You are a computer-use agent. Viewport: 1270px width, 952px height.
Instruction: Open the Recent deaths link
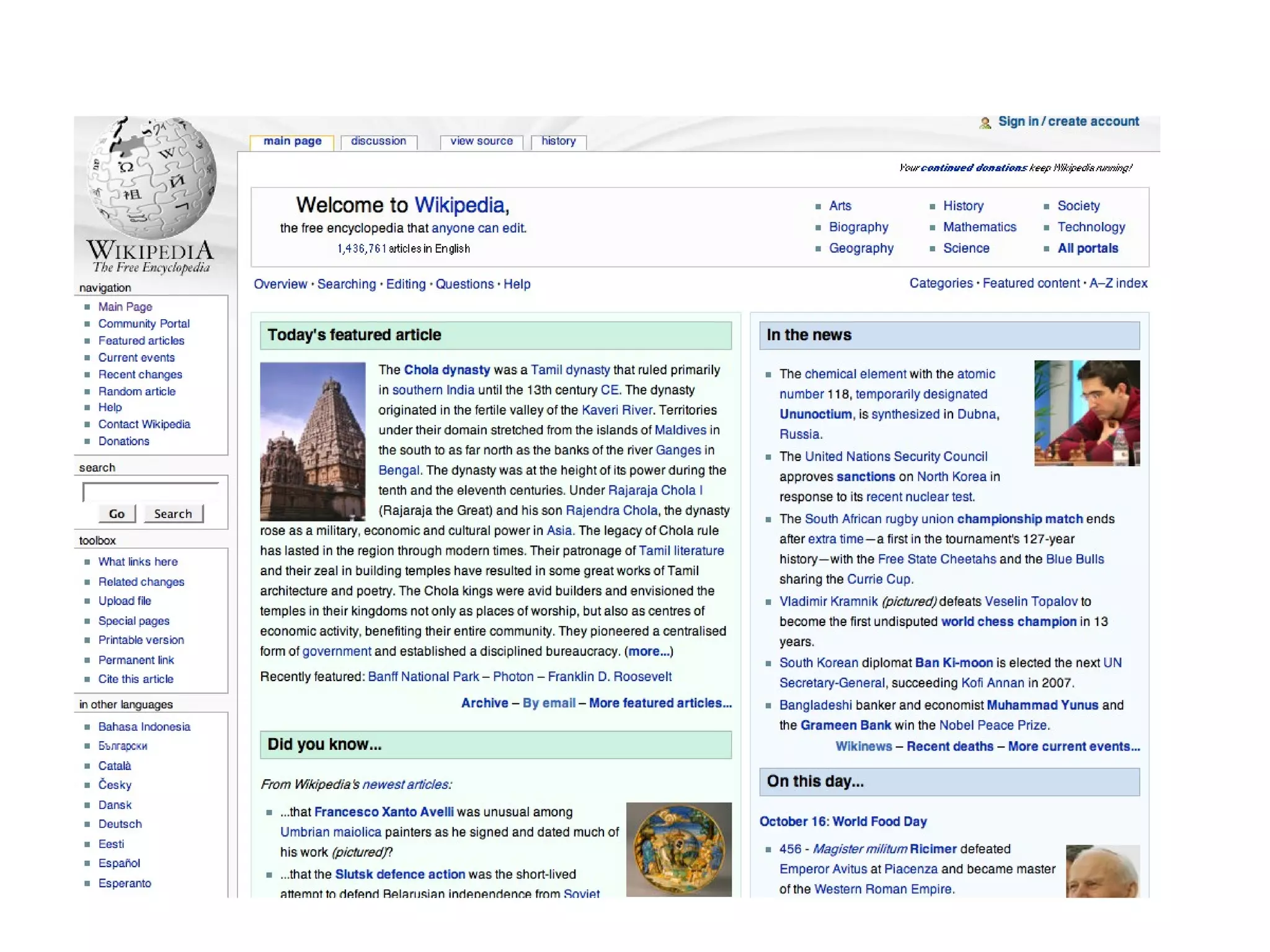[x=950, y=746]
